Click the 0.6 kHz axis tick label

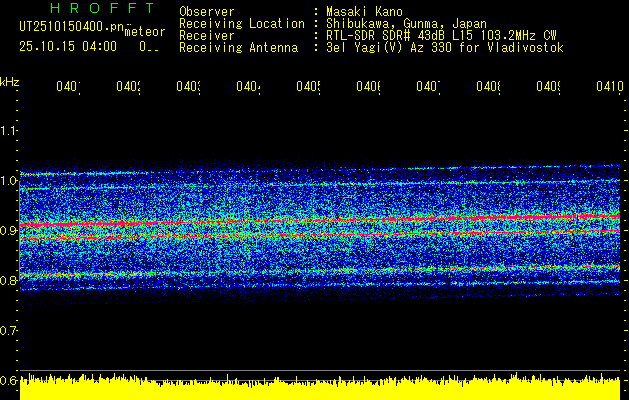10,380
